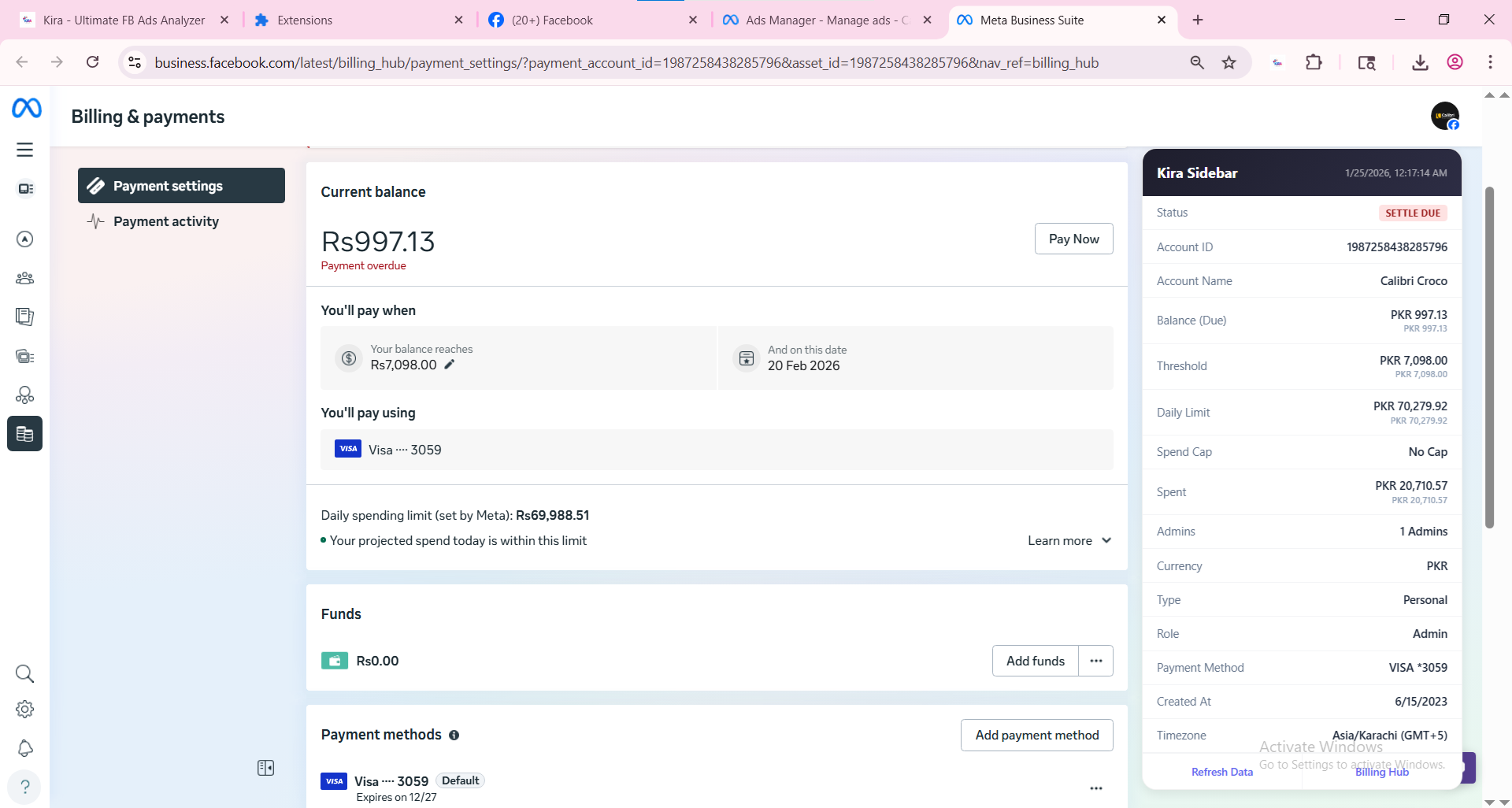
Task: View site information icon in address bar
Action: click(x=135, y=62)
